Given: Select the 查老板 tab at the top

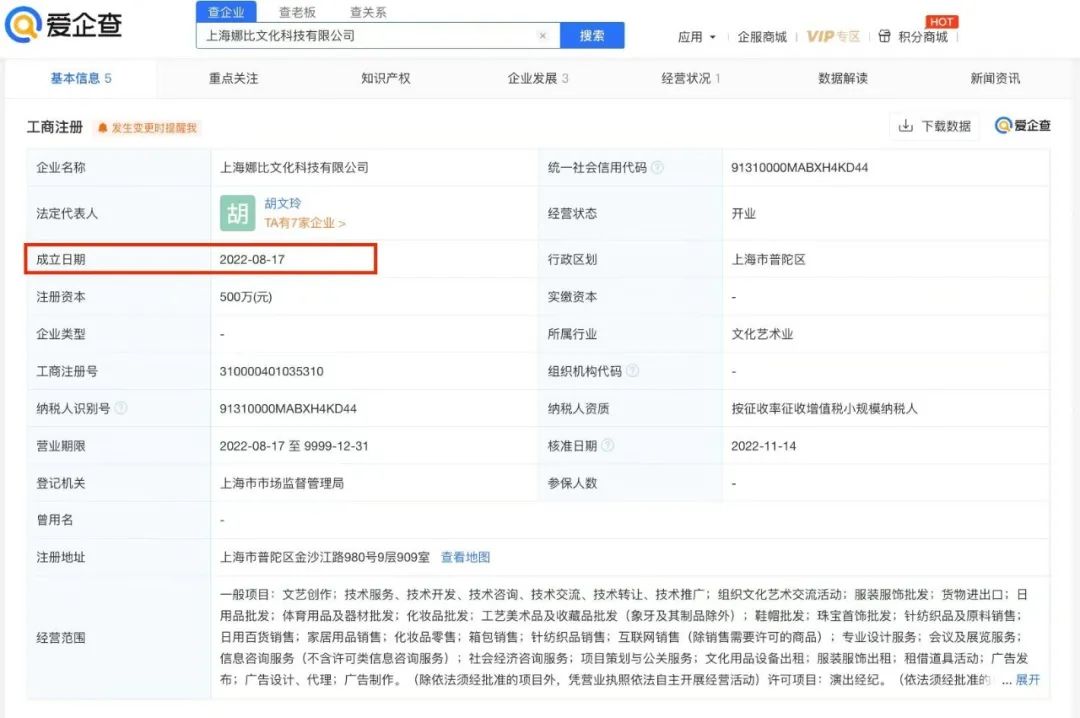Looking at the screenshot, I should 297,13.
